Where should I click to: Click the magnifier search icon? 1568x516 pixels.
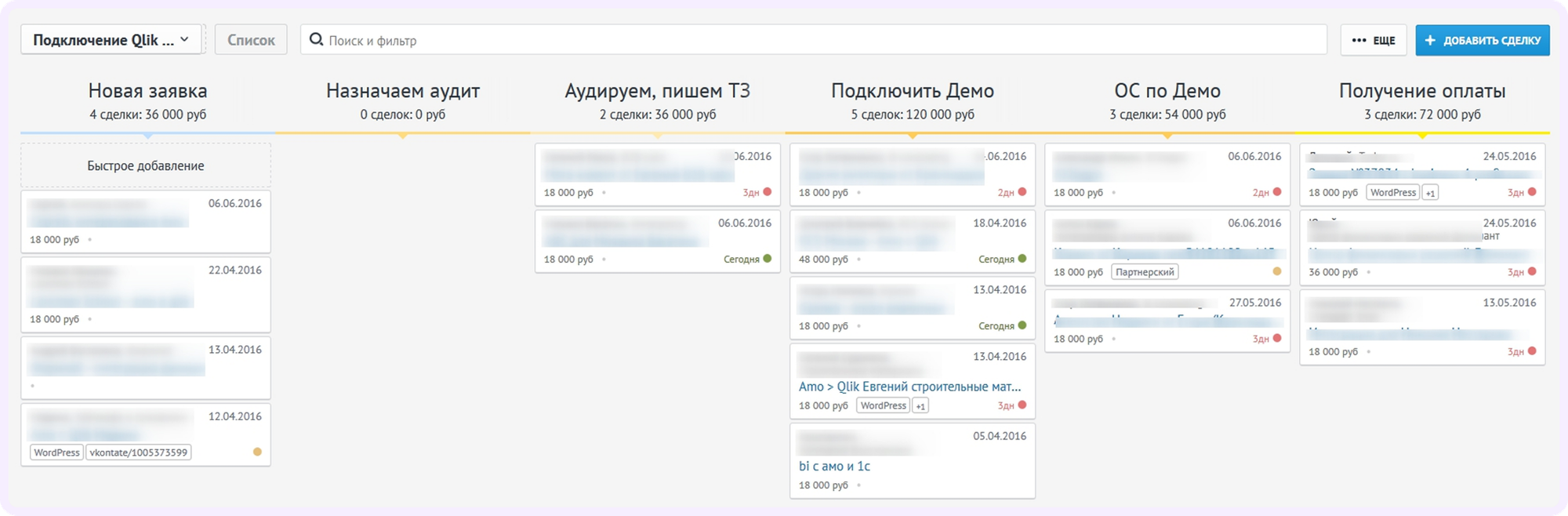316,39
